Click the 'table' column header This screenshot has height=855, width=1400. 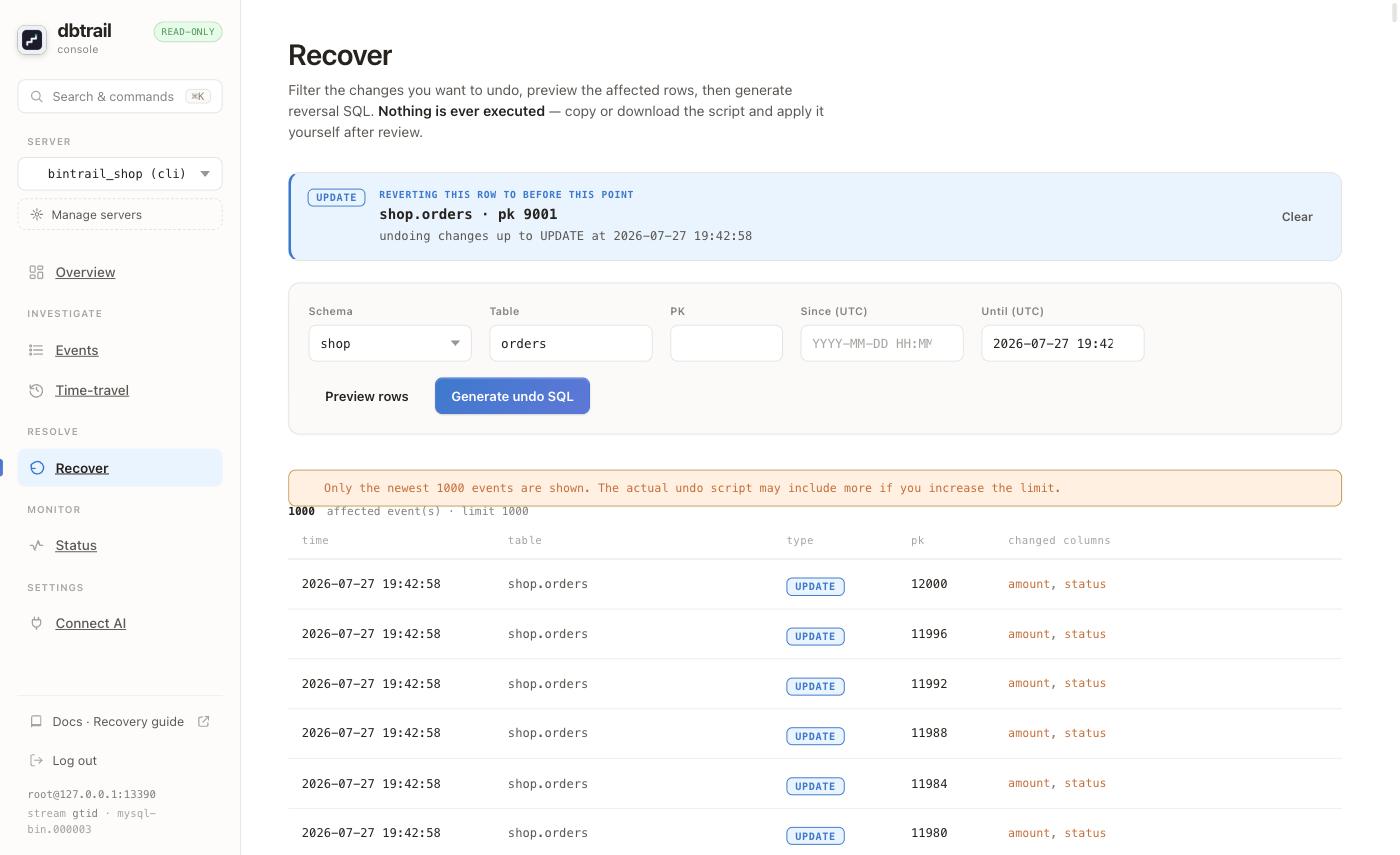pyautogui.click(x=525, y=540)
